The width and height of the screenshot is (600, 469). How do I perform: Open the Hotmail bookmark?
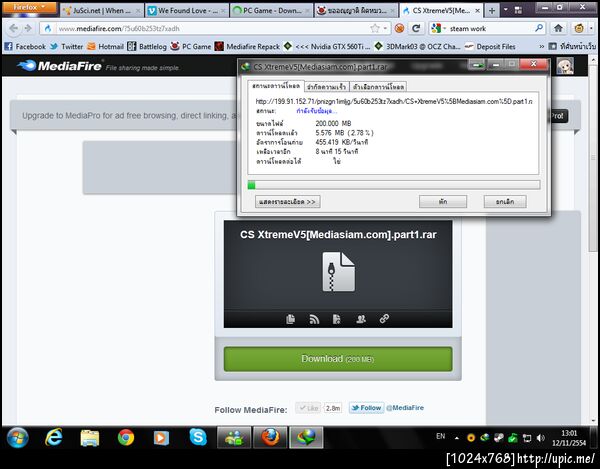pyautogui.click(x=105, y=47)
